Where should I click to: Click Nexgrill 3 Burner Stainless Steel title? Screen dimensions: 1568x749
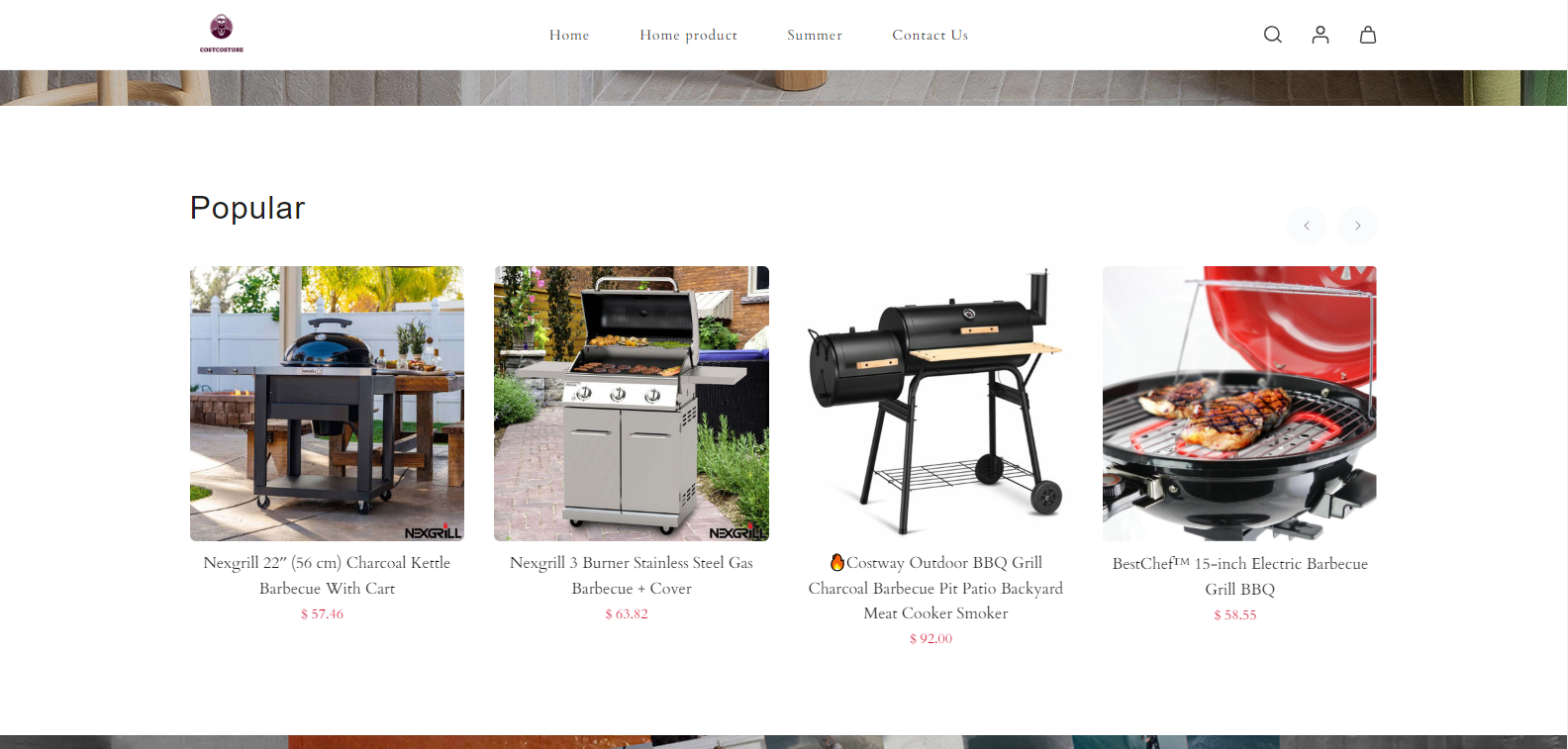632,575
